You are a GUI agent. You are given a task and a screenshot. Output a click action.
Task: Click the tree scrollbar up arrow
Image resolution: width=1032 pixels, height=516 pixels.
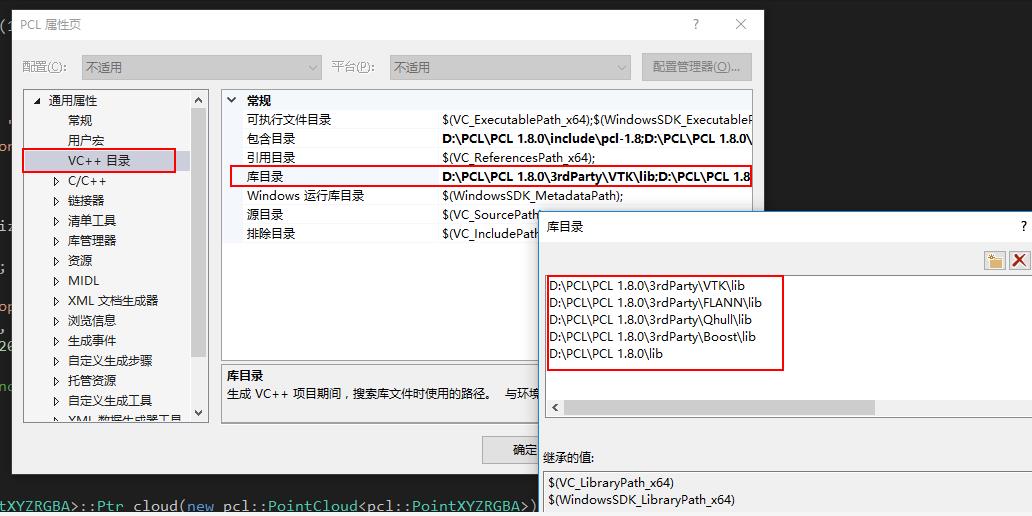point(199,100)
